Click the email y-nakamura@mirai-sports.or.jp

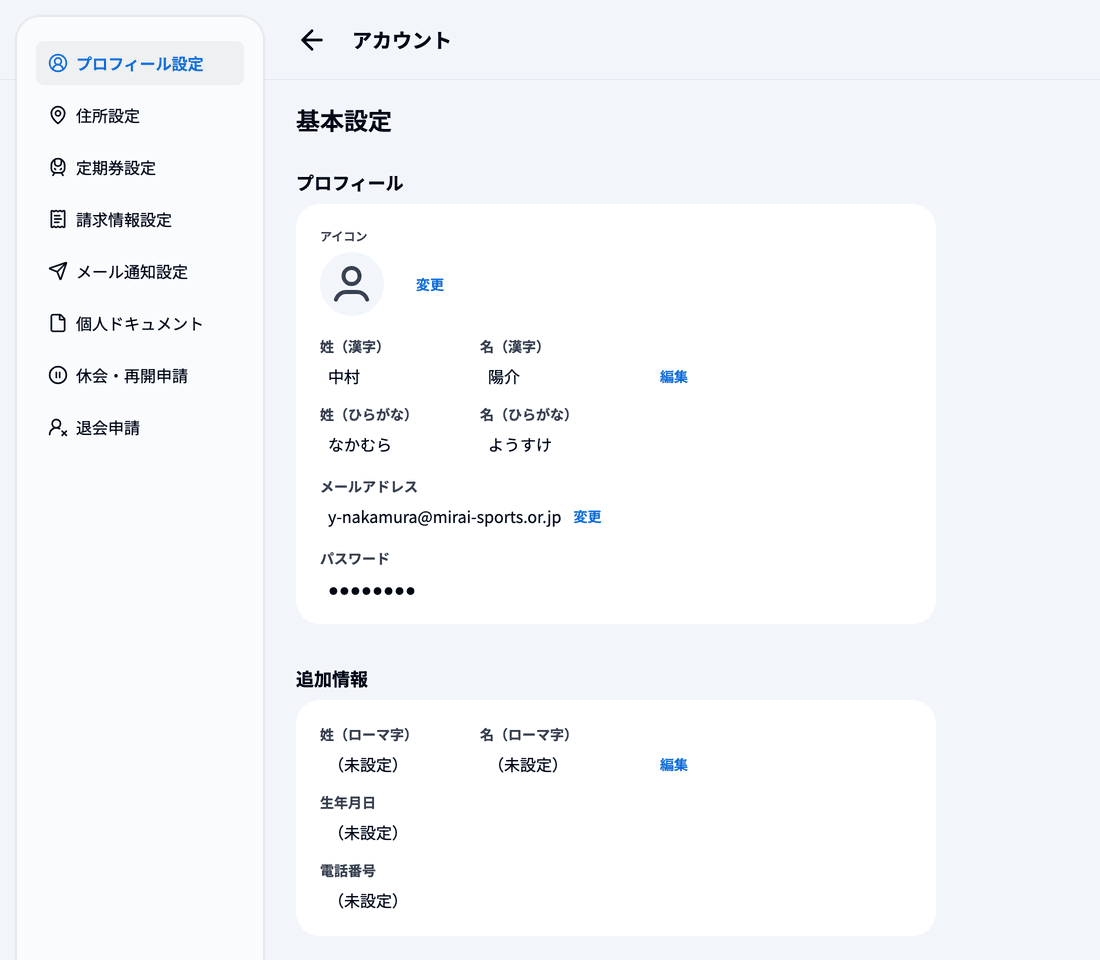point(444,517)
